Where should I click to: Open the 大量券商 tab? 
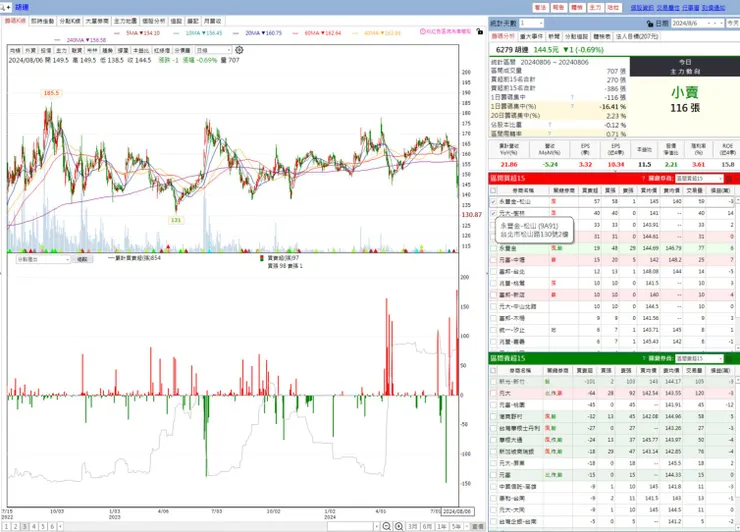(97, 21)
